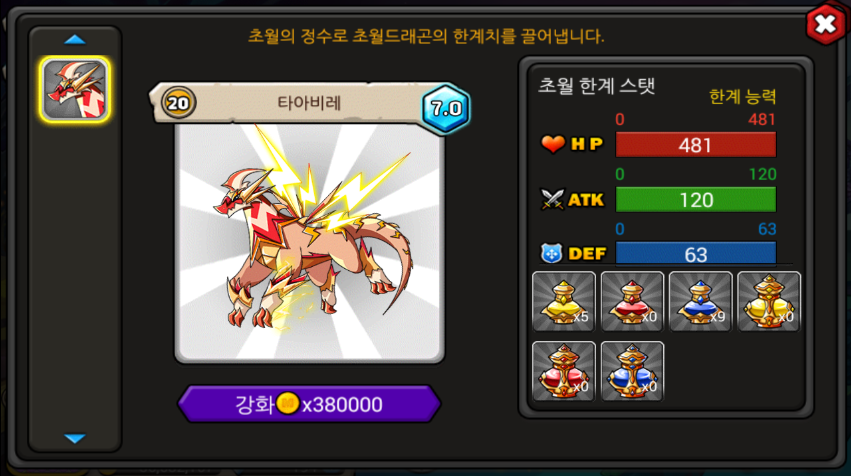This screenshot has width=851, height=476.
Task: Move up the dragon list with the up arrow
Action: [75, 40]
